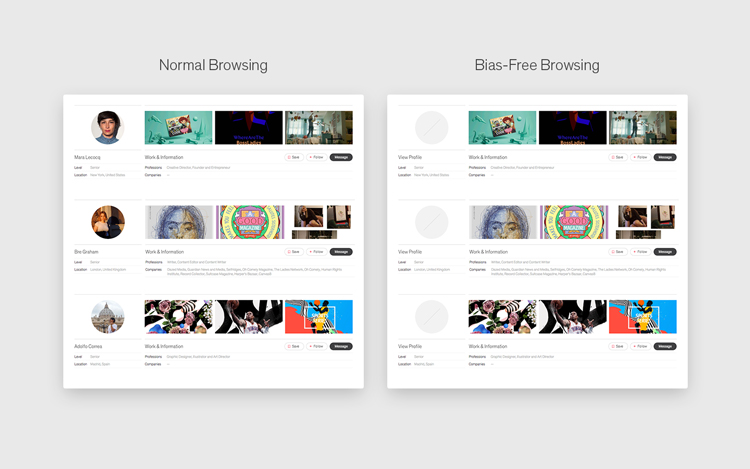750x469 pixels.
Task: Follow Bre Graham in Normal Browsing
Action: (x=317, y=252)
